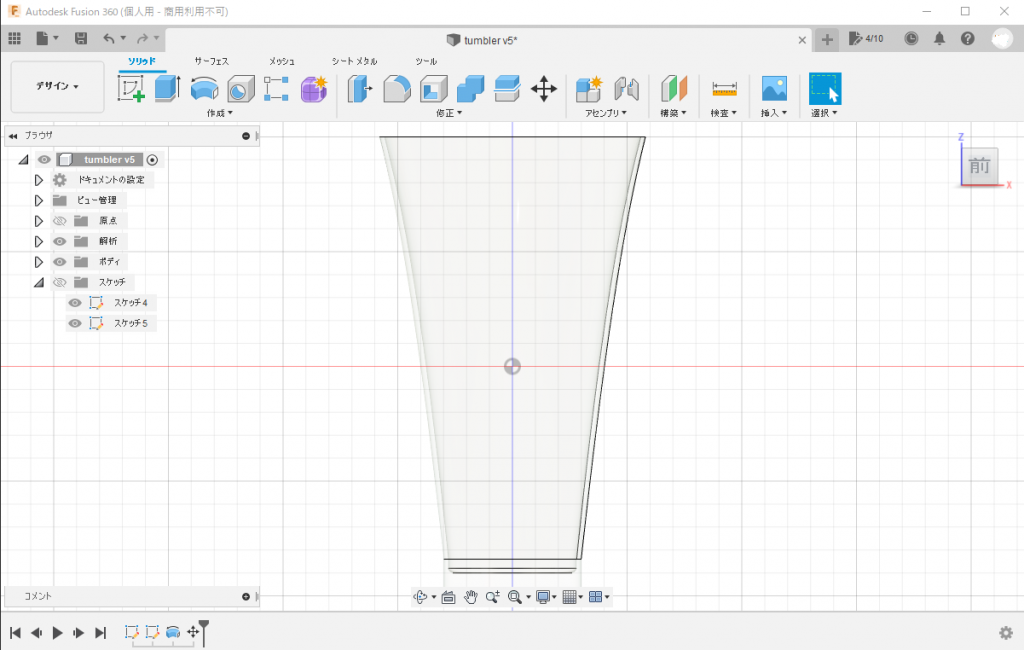
Task: Click the 前 face on the ViewCube
Action: pos(978,166)
